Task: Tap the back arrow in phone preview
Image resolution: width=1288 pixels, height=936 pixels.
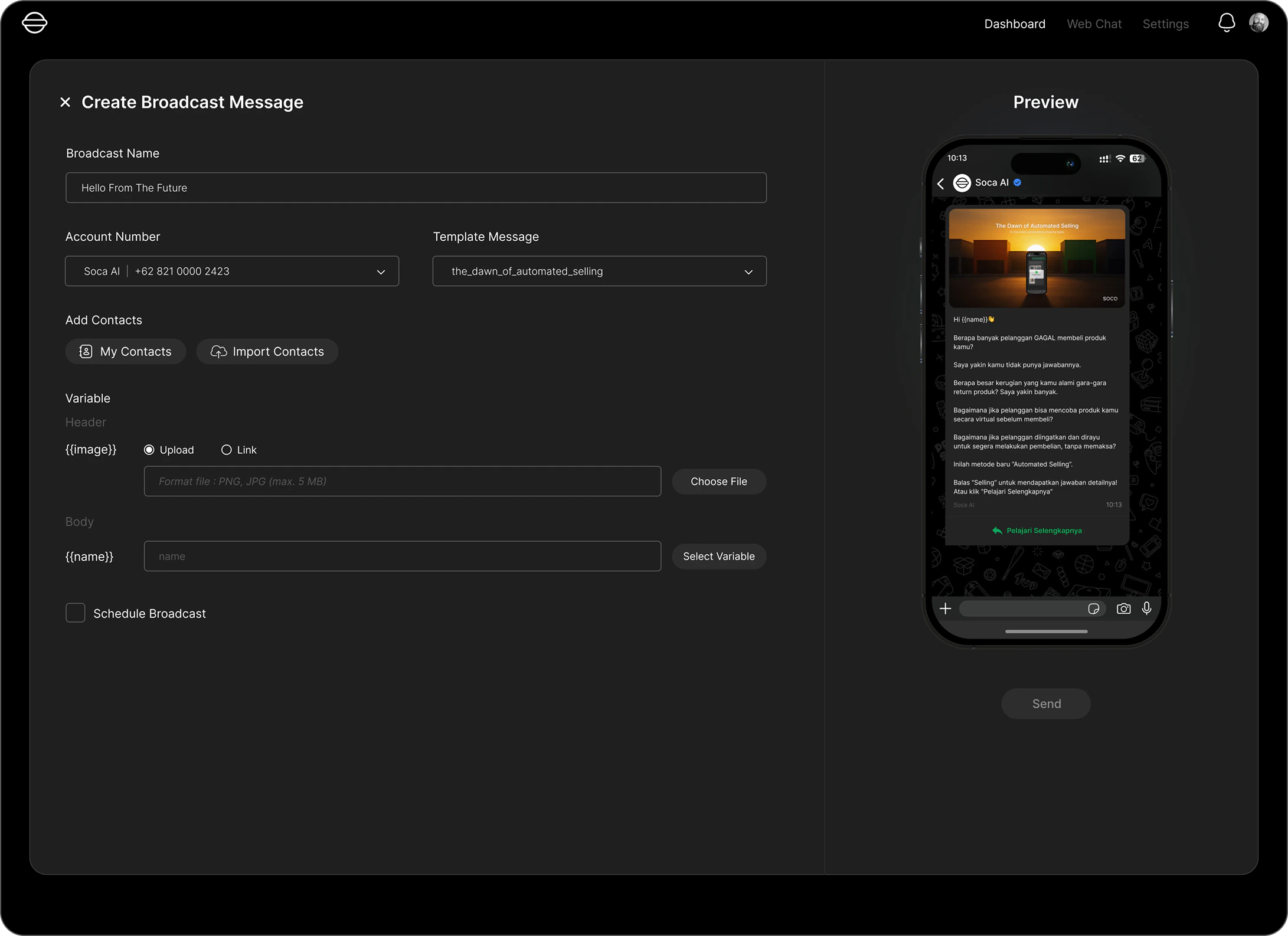Action: click(x=941, y=184)
